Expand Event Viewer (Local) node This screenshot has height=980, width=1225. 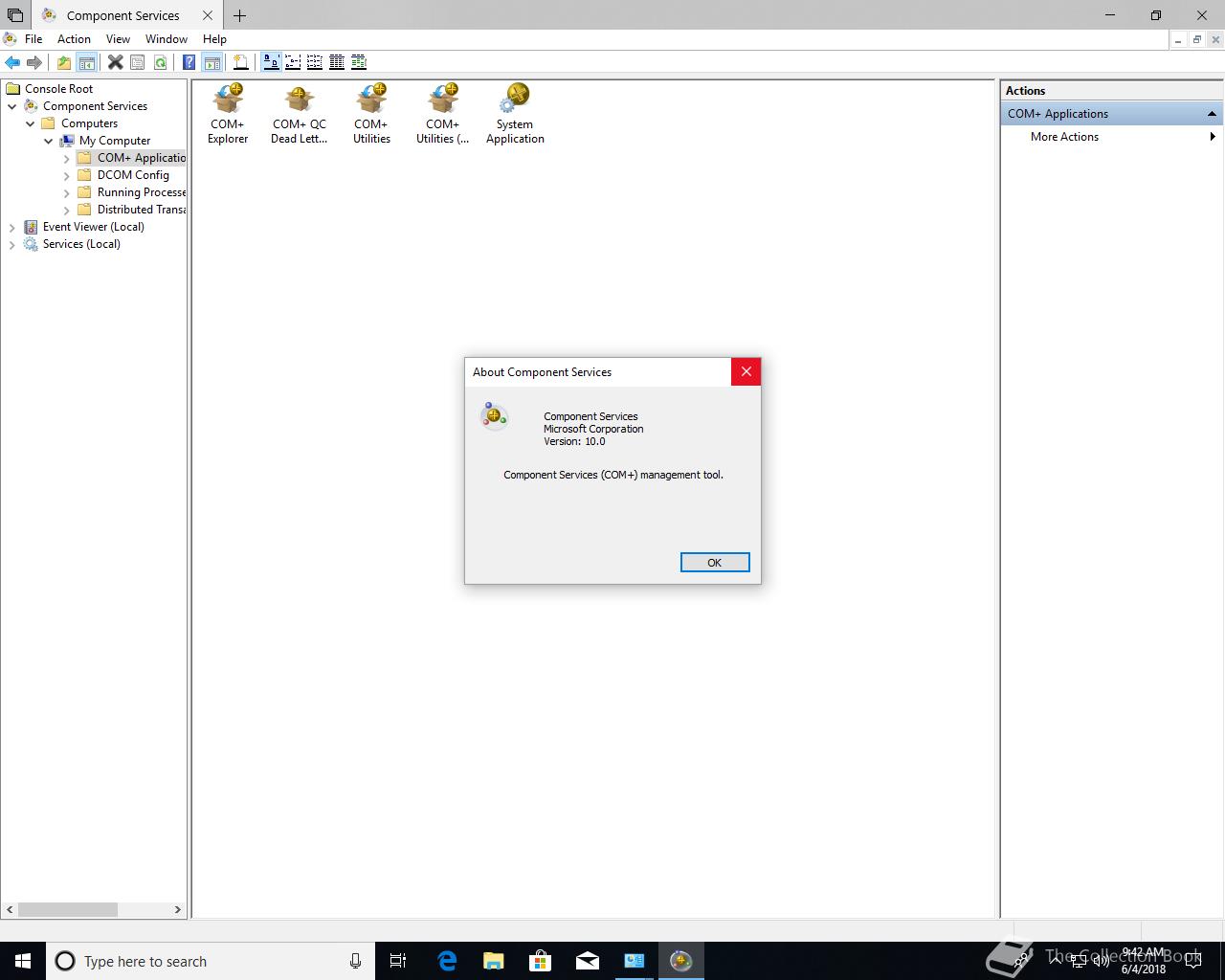point(12,227)
